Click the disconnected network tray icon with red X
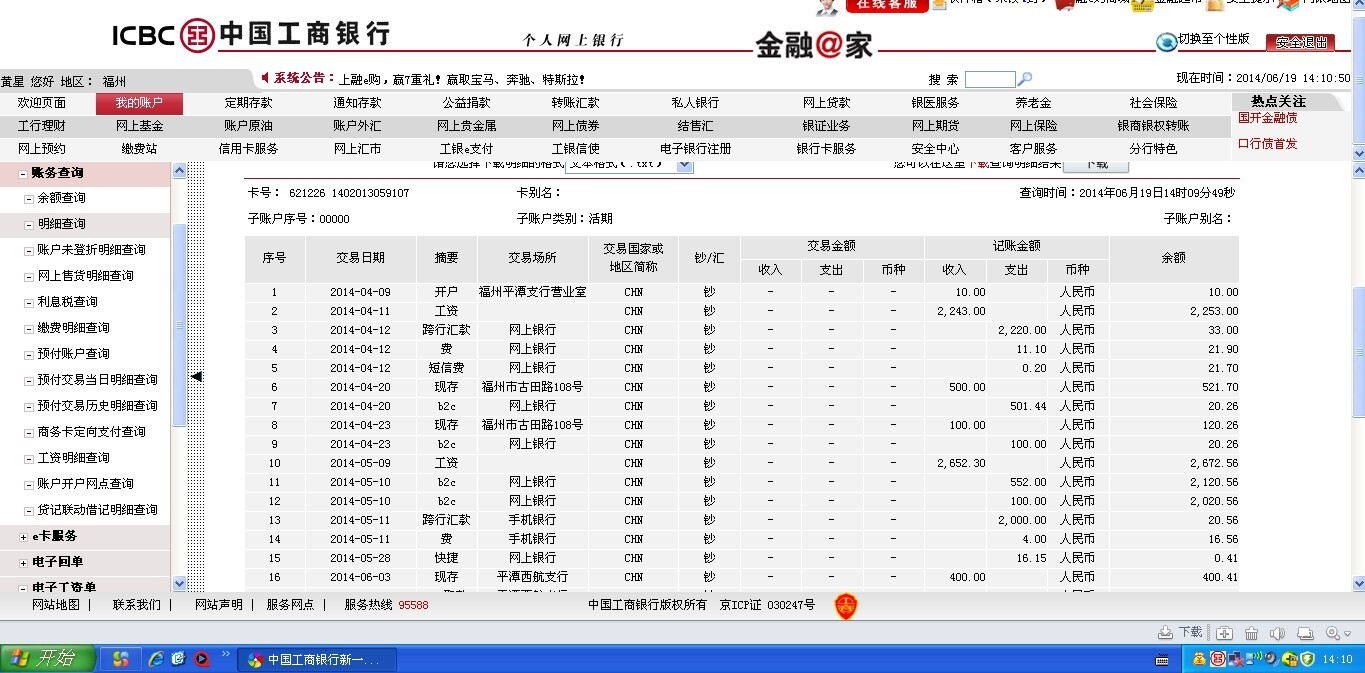The width and height of the screenshot is (1365, 673). click(x=1236, y=659)
